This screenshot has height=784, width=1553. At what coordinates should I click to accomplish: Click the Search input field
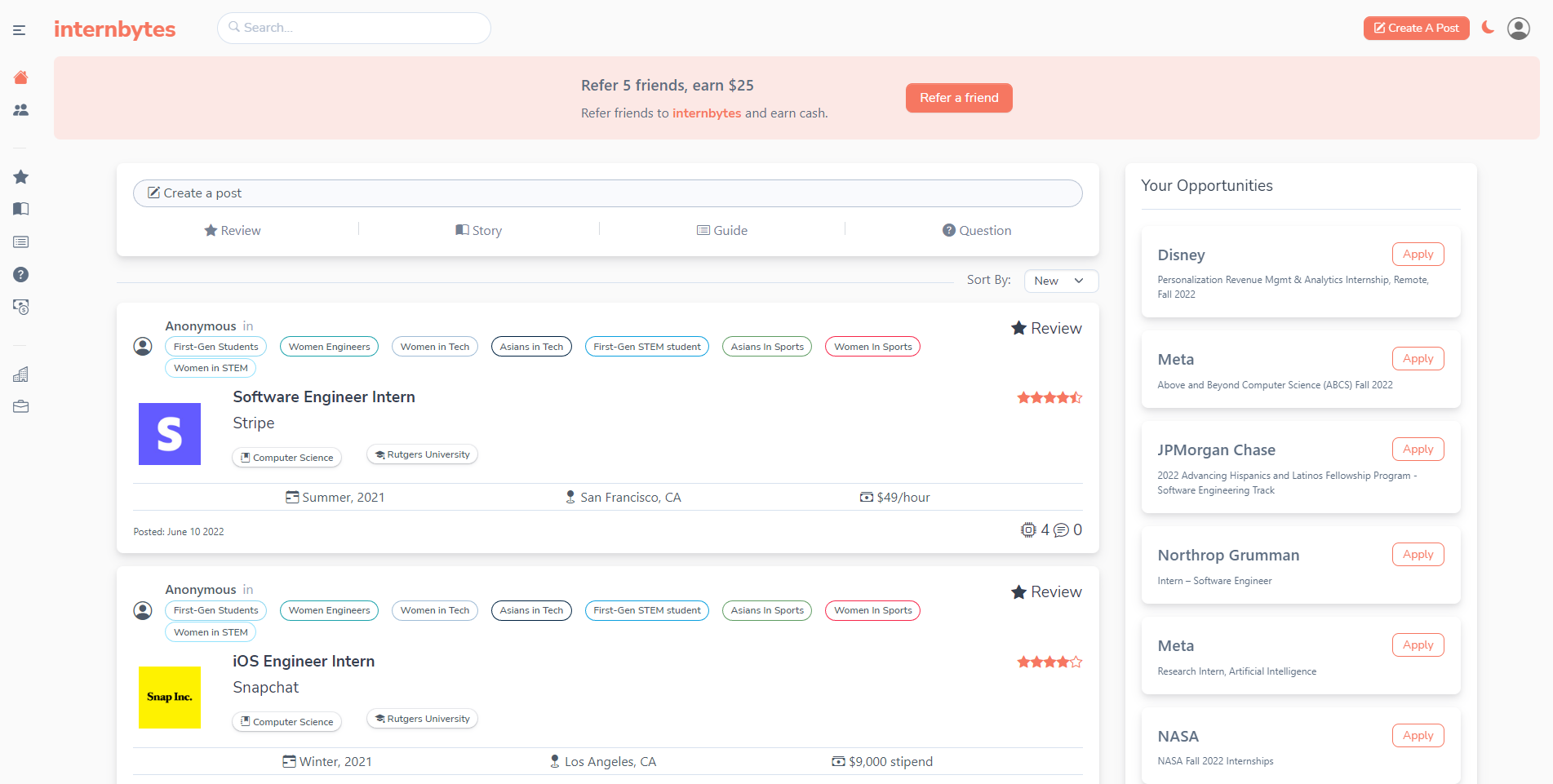[354, 28]
